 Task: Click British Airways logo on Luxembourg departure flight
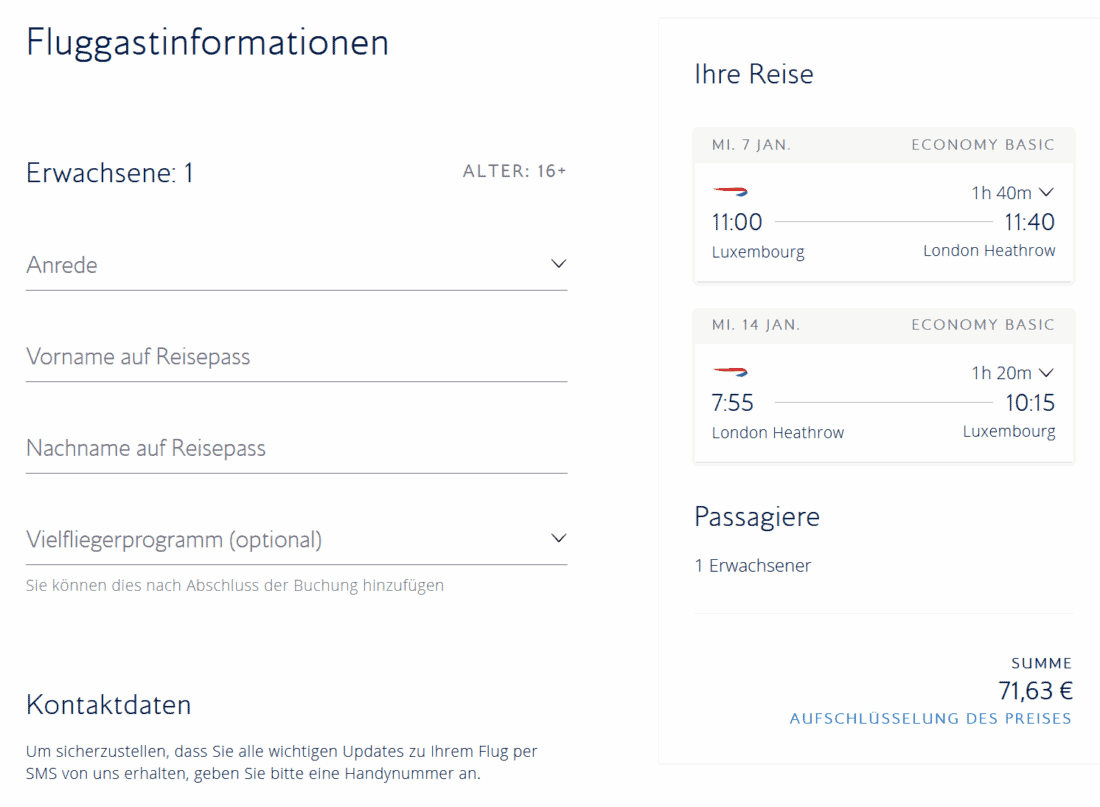click(730, 191)
